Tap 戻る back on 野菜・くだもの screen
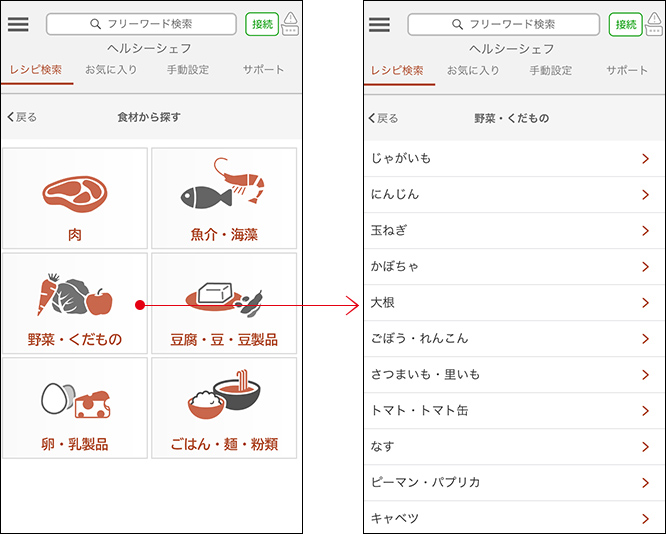The height and width of the screenshot is (534, 666). (x=384, y=118)
